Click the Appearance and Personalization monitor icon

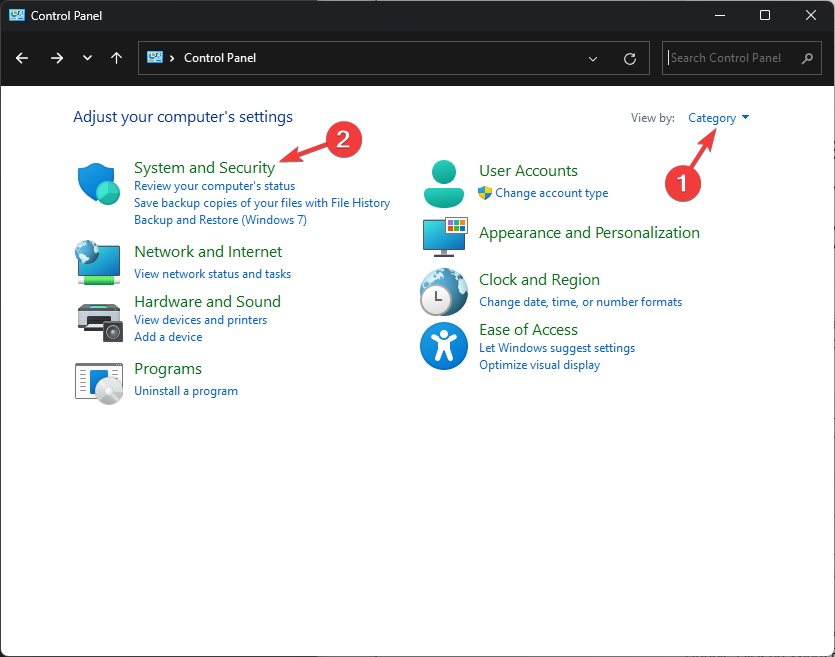point(442,235)
